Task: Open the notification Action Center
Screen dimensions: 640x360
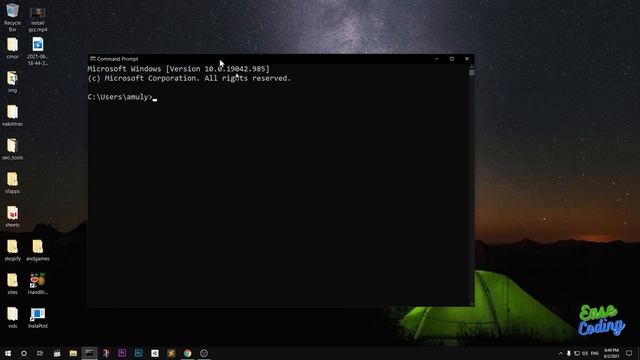Action: [x=629, y=353]
